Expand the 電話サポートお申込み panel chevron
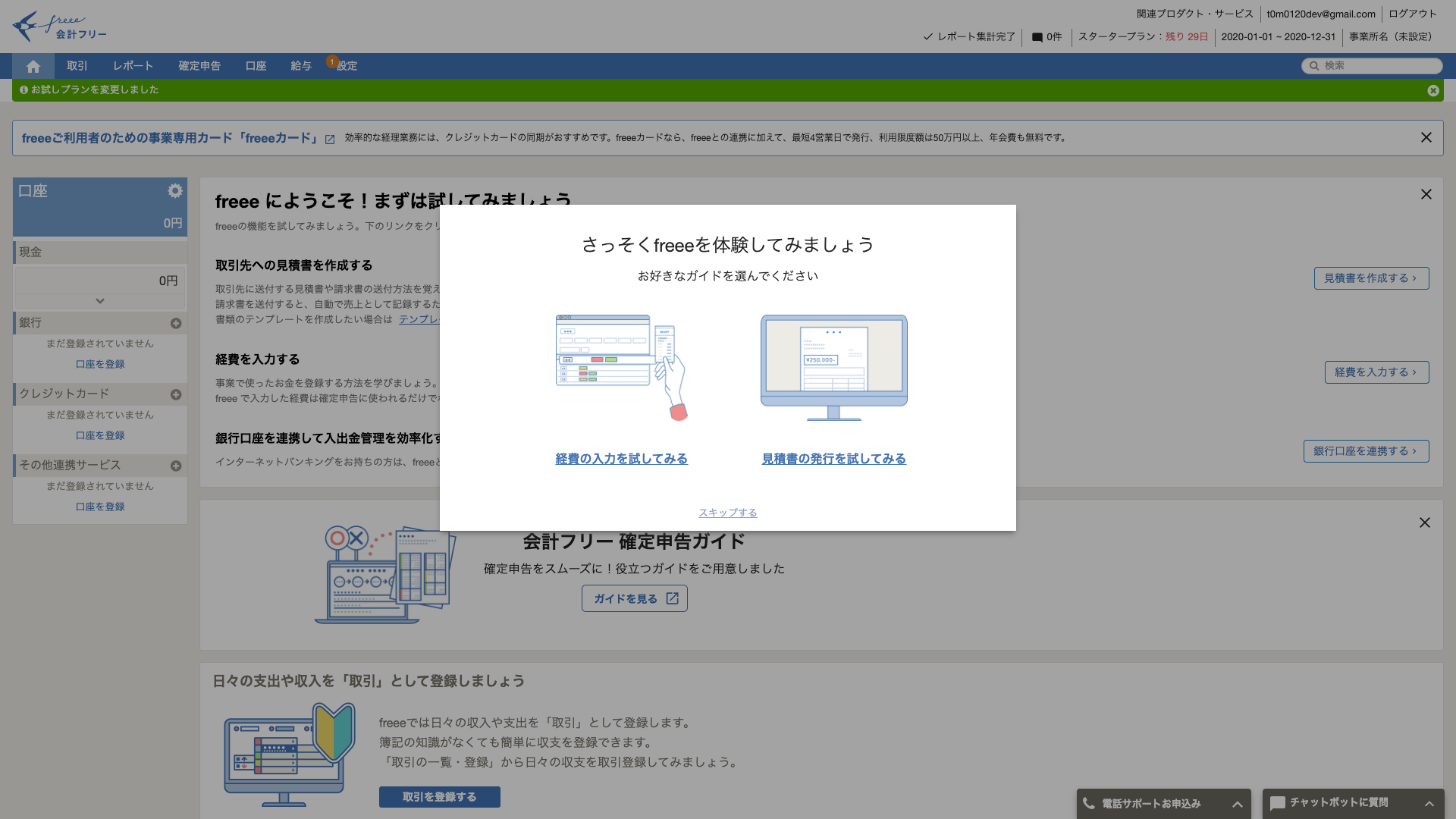Screen dimensions: 1456x819 1237,804
